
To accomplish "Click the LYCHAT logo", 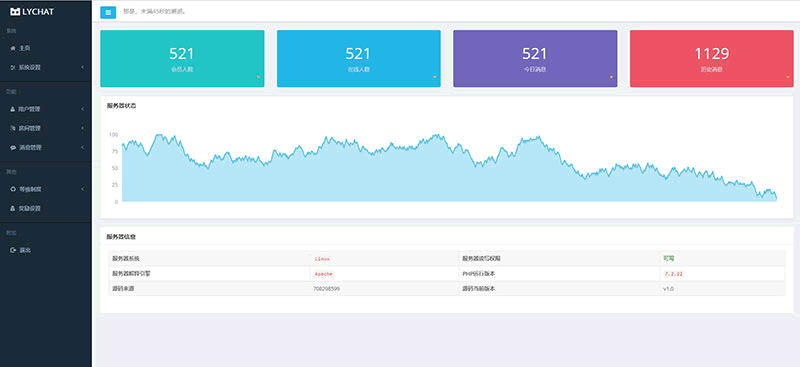I will tap(32, 12).
